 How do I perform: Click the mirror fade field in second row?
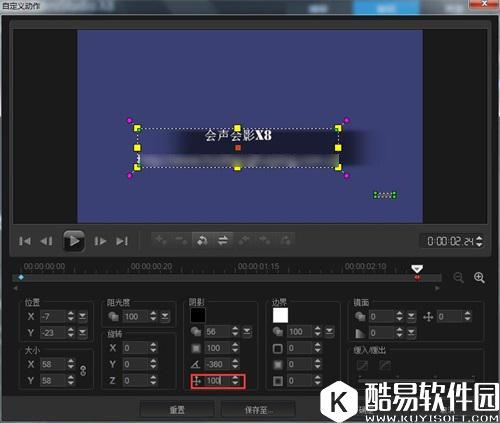click(x=382, y=332)
